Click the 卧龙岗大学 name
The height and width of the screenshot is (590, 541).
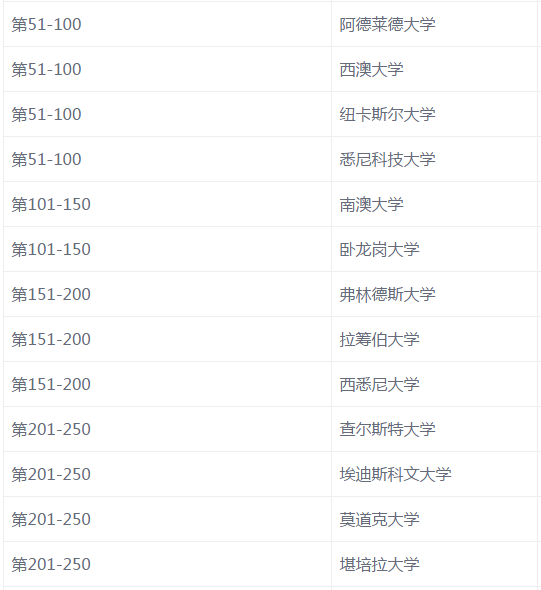click(x=379, y=249)
